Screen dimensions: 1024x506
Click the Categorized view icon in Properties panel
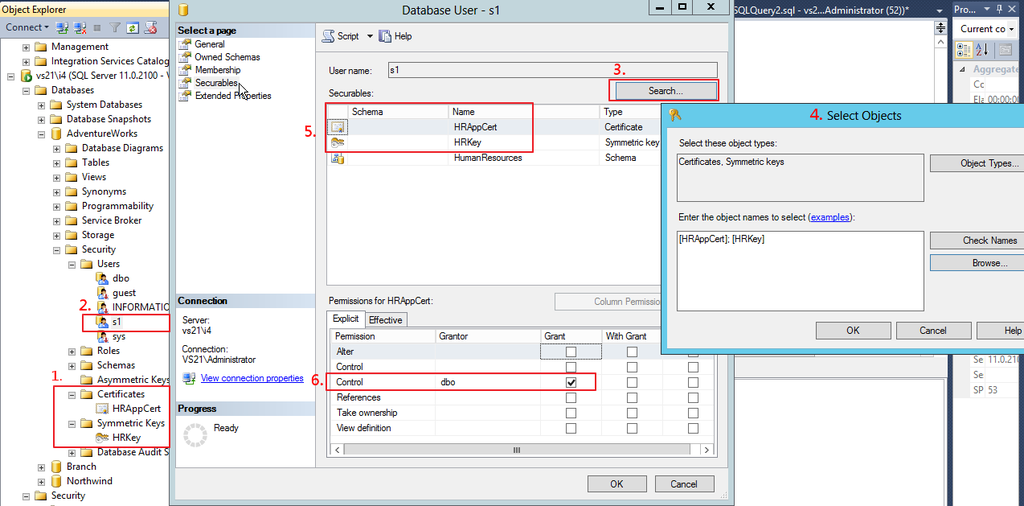(x=964, y=50)
